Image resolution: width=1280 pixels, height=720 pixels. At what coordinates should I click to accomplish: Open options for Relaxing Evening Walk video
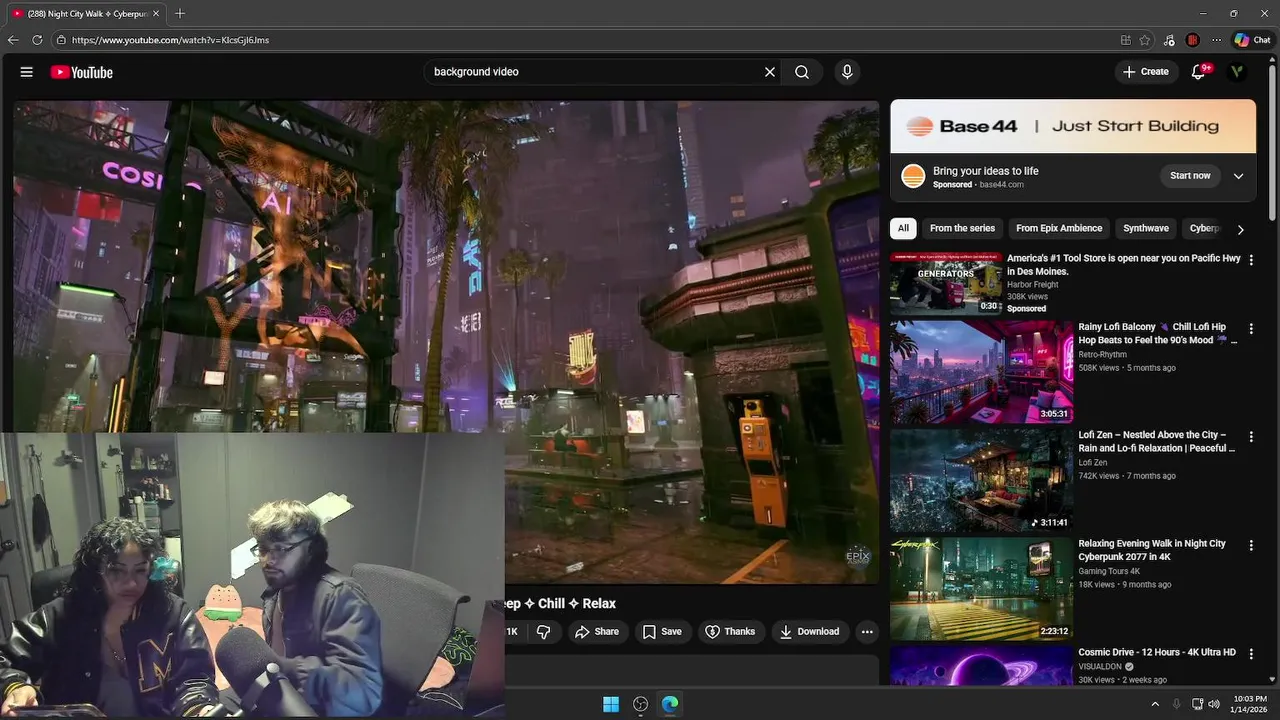pos(1250,545)
